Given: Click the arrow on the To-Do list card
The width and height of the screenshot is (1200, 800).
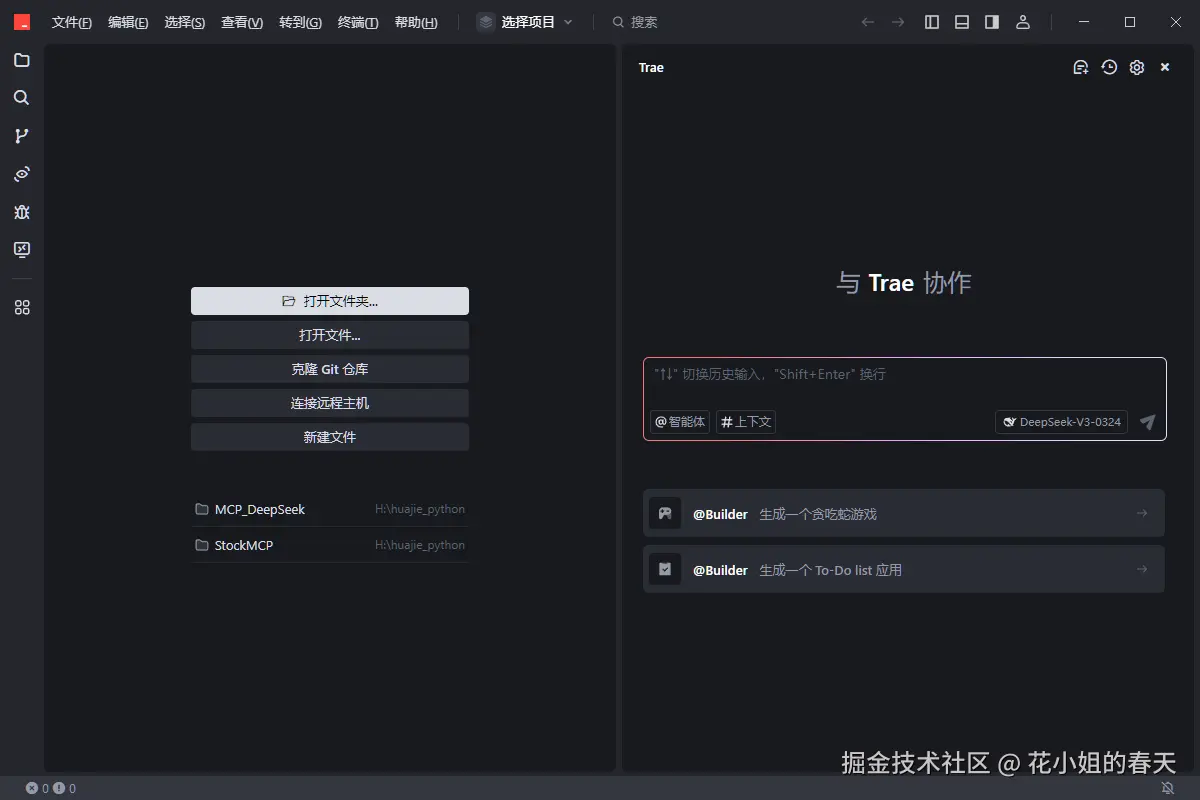Looking at the screenshot, I should coord(1142,569).
